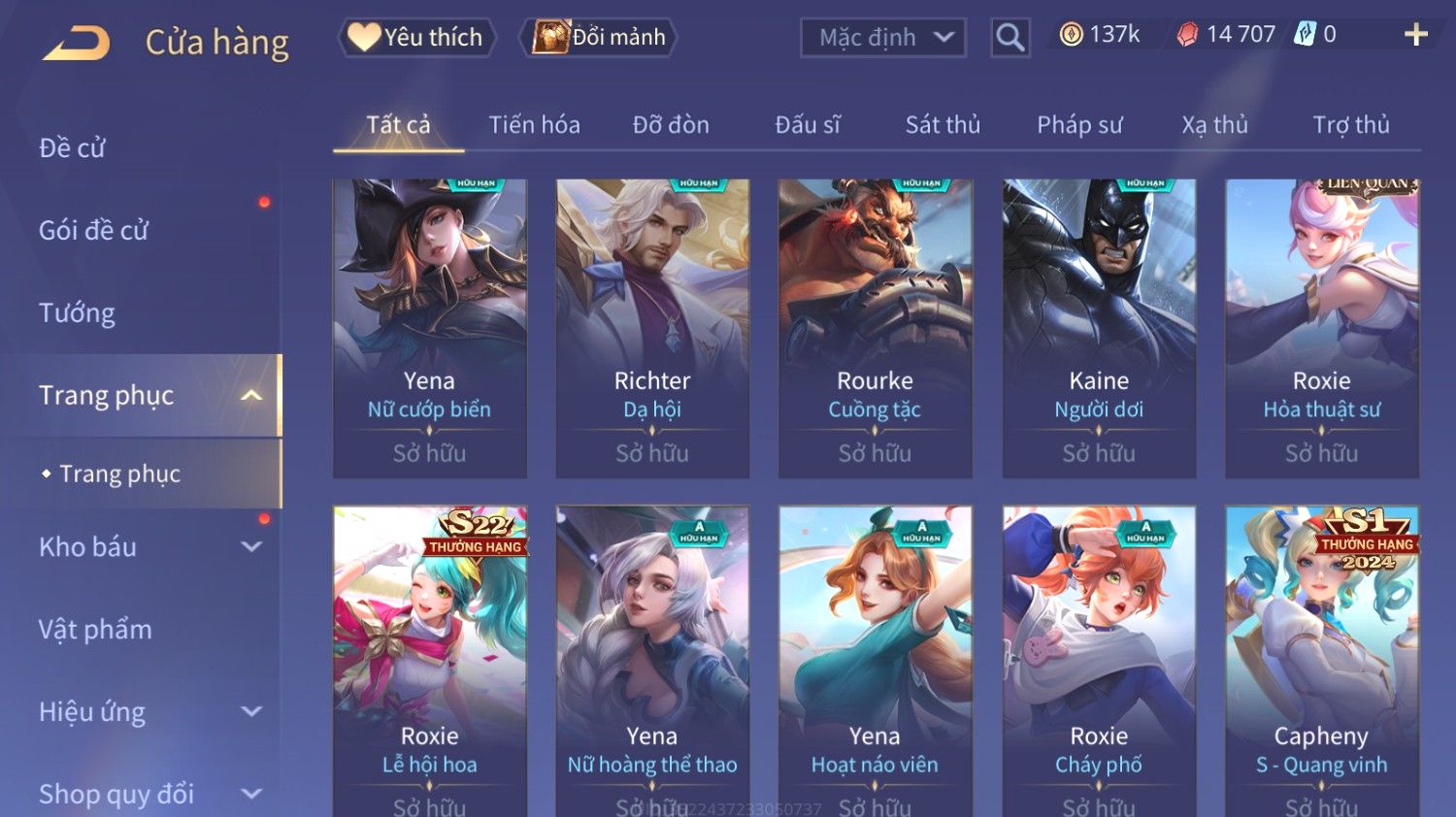Switch to the Sát thủ tab
The image size is (1456, 817).
(x=943, y=125)
